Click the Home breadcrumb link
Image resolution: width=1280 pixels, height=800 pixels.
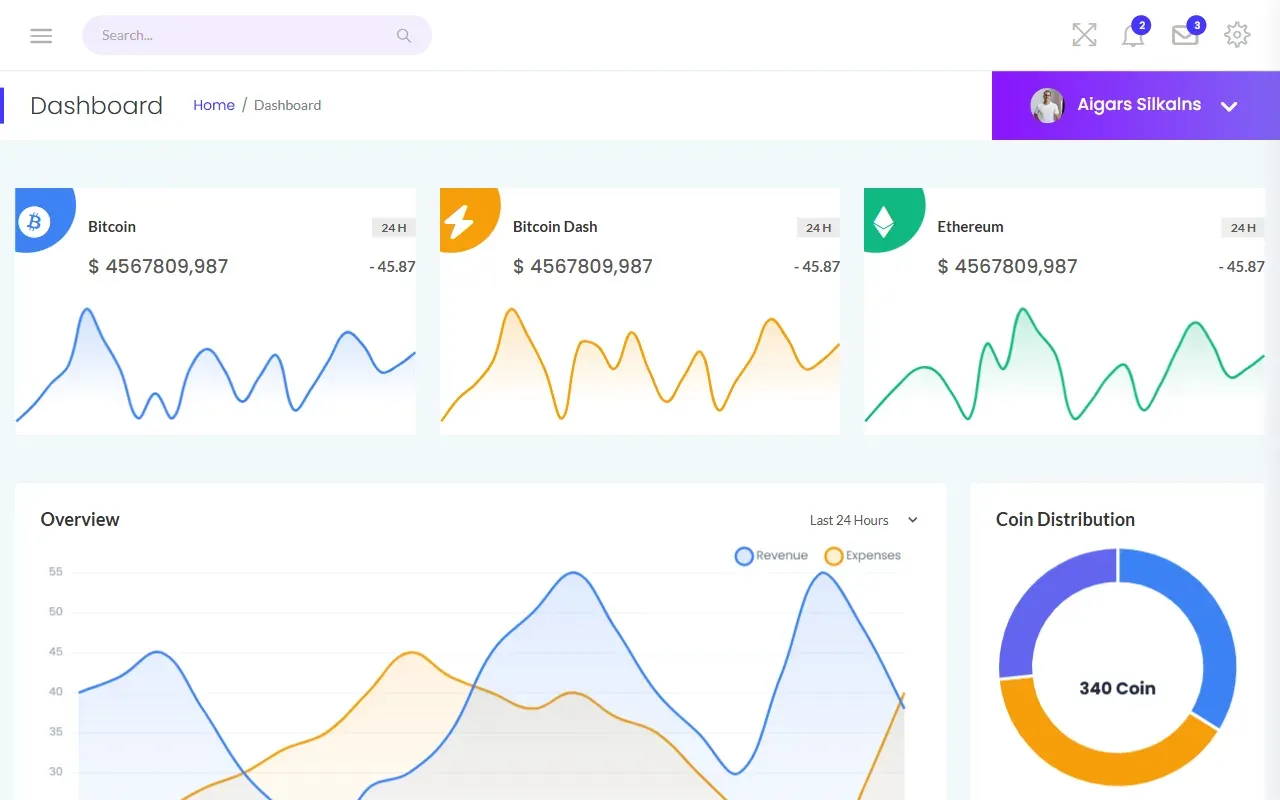click(214, 105)
